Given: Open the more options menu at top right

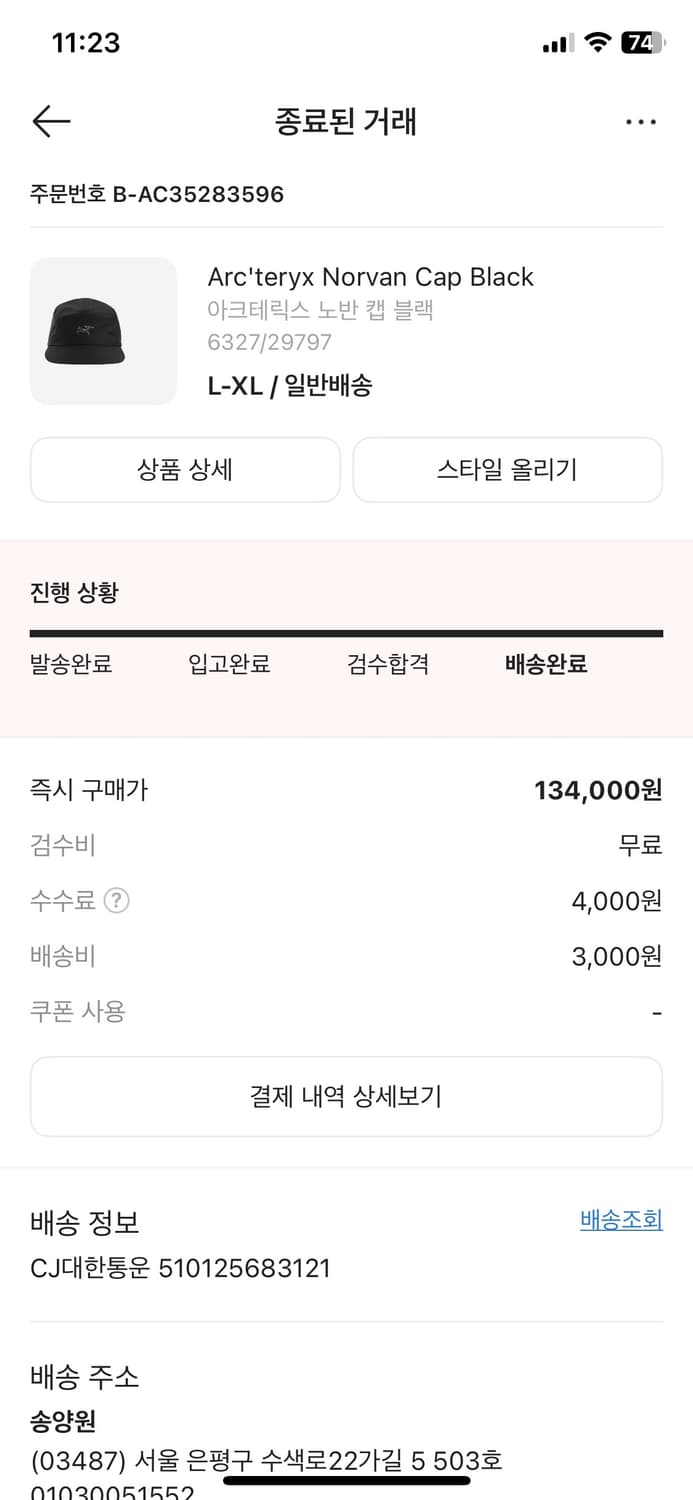Looking at the screenshot, I should [640, 121].
